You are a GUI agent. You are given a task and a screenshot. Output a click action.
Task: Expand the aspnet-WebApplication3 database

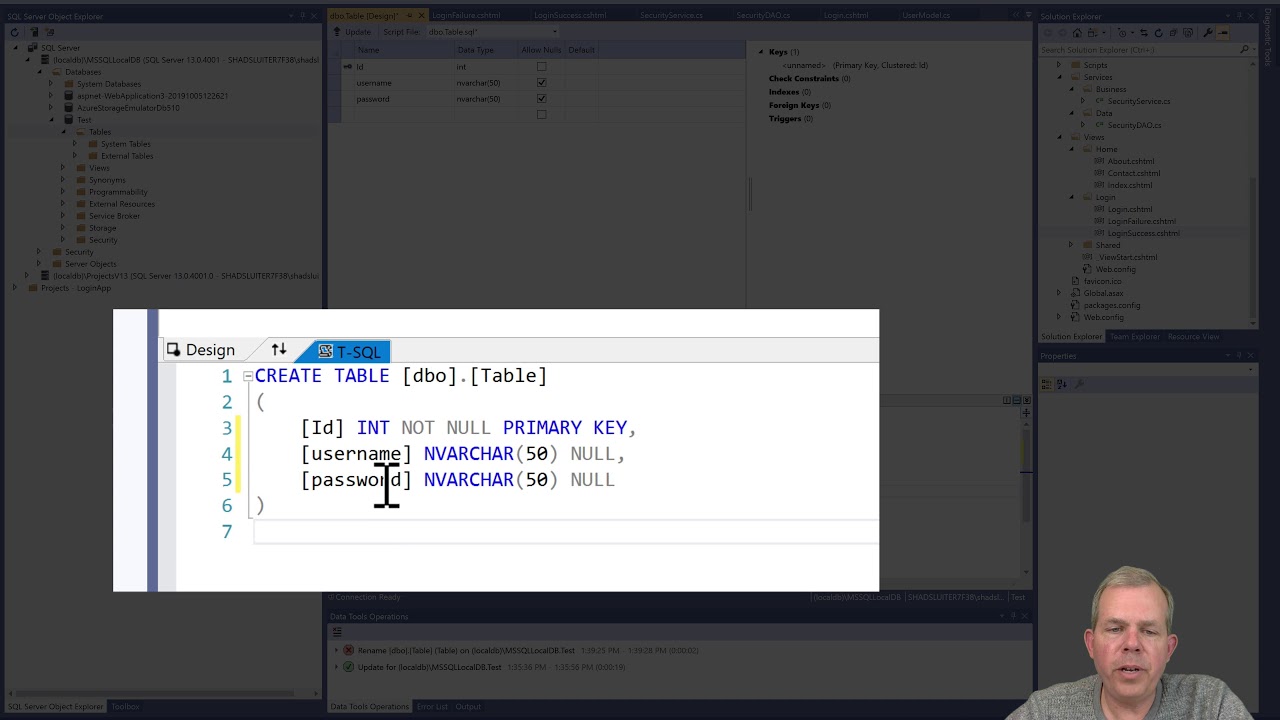[x=51, y=96]
